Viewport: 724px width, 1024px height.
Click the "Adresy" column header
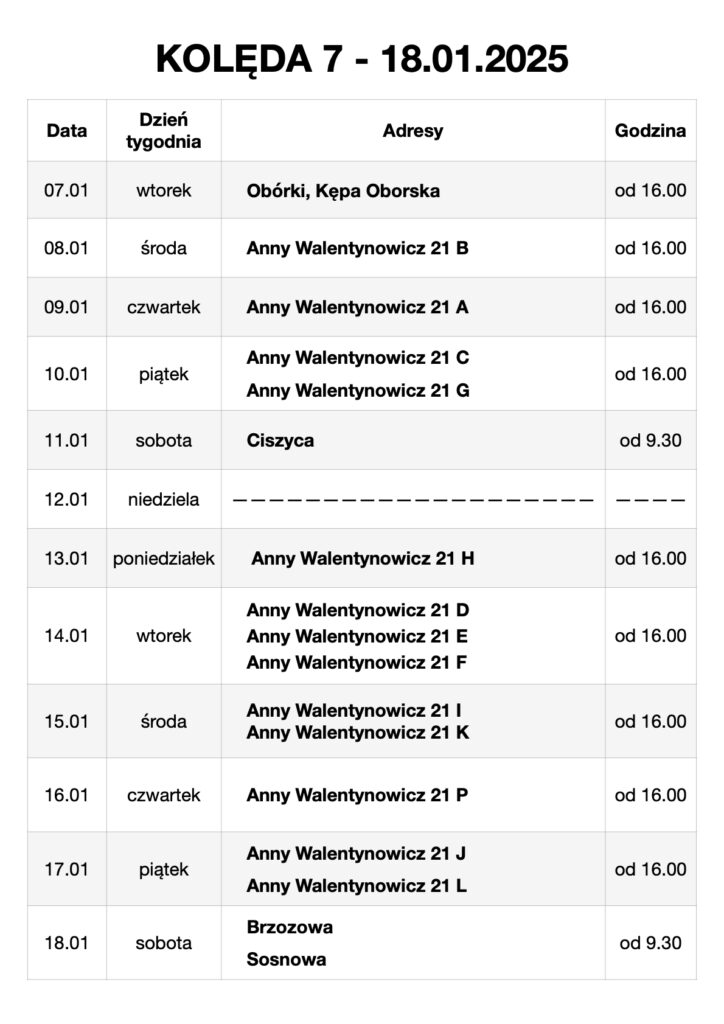coord(412,131)
